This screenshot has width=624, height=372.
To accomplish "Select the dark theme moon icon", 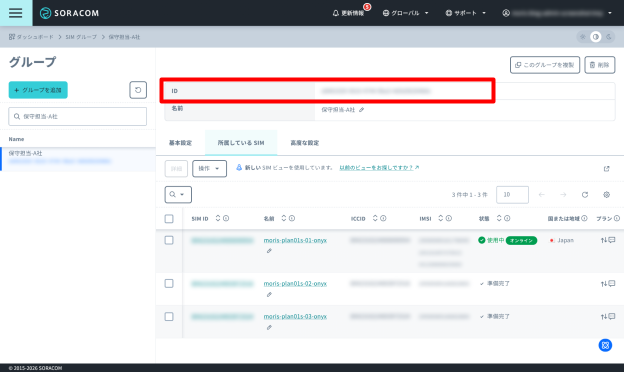I will pyautogui.click(x=609, y=37).
